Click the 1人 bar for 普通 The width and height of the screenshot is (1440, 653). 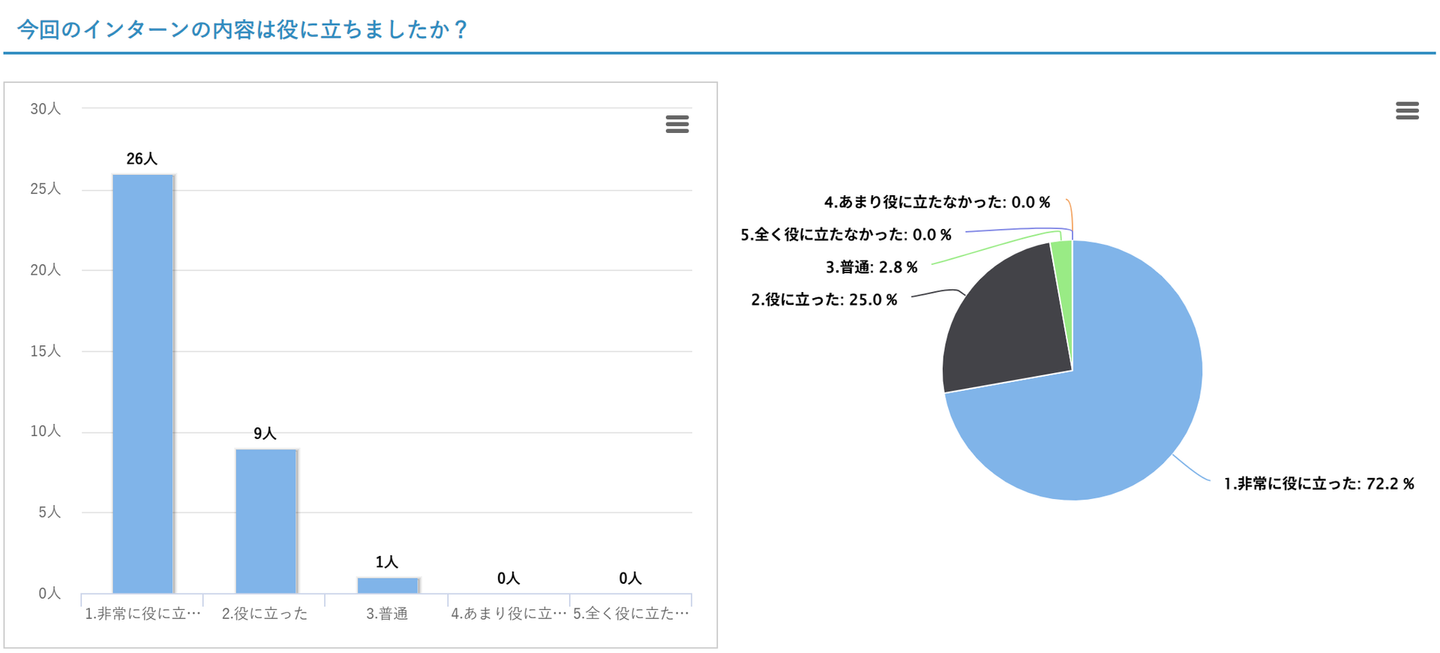coord(387,585)
